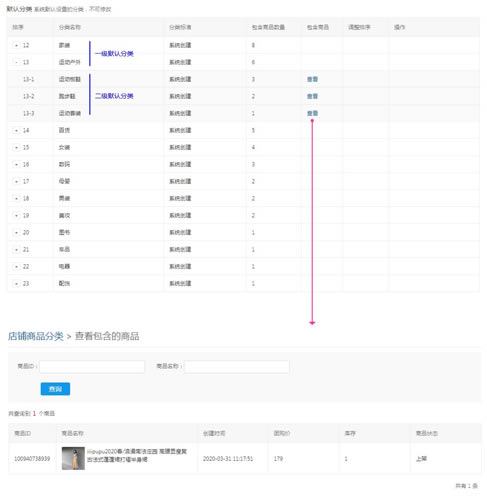This screenshot has height=500, width=487.
Task: Expand category row 18
Action: tap(16, 198)
